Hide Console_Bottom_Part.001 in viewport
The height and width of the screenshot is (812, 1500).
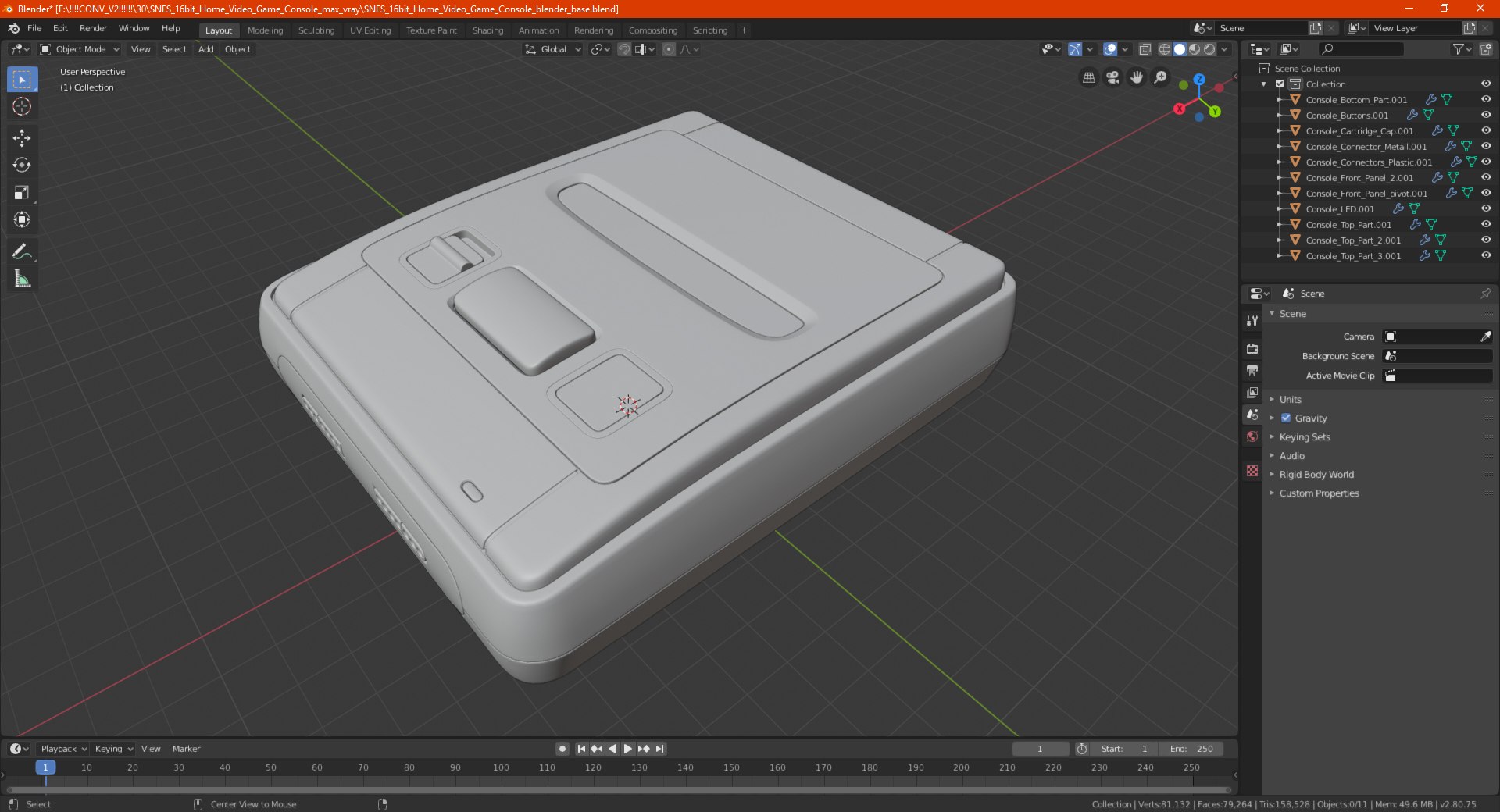point(1486,99)
